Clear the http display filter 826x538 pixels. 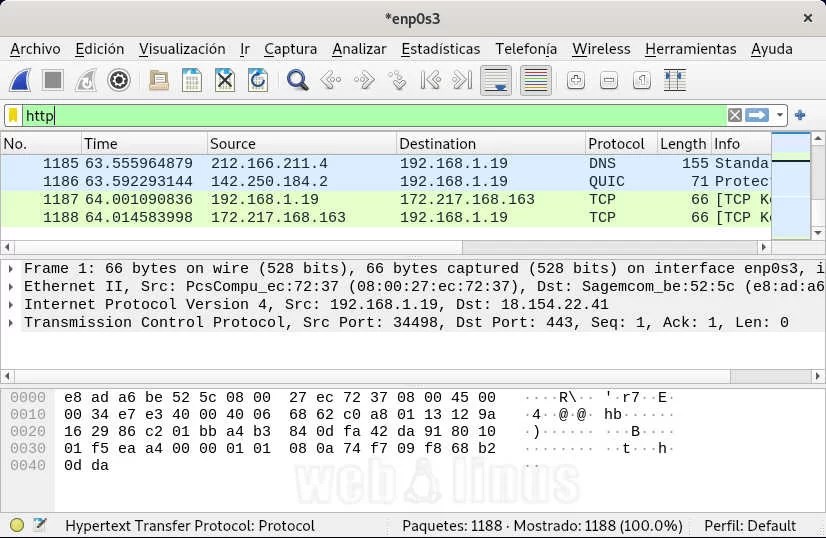(734, 115)
